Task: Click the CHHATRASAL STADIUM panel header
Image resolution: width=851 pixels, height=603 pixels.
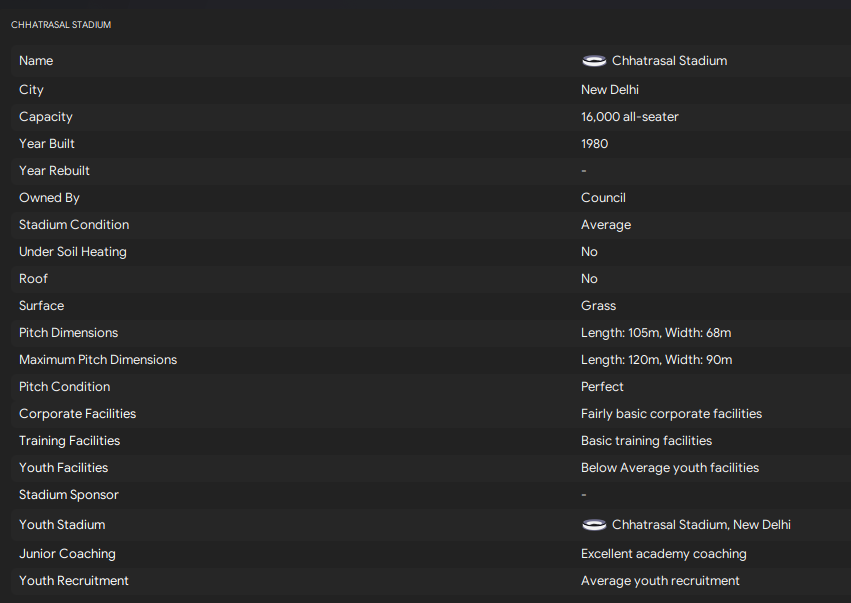Action: 61,24
